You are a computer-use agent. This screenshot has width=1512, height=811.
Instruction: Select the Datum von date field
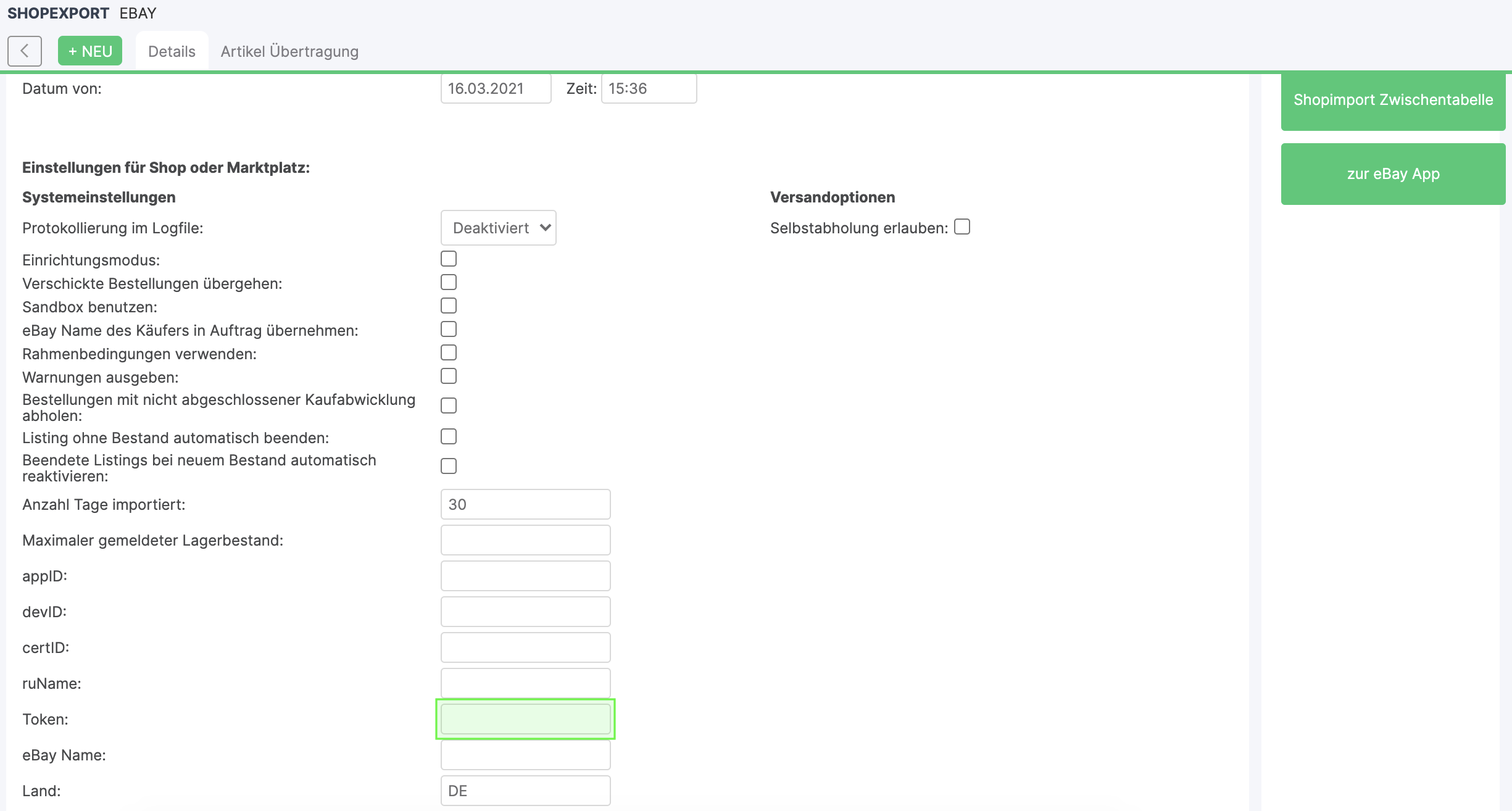pos(496,88)
